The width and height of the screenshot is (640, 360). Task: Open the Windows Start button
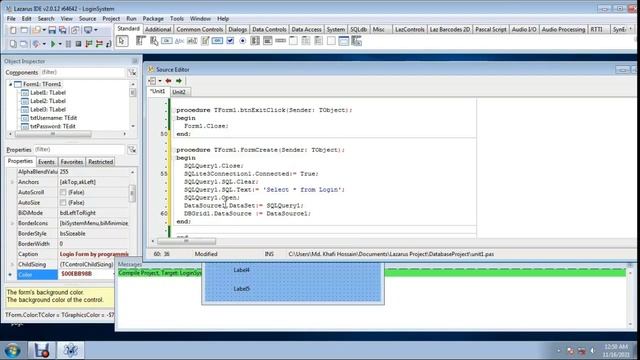pyautogui.click(x=13, y=350)
